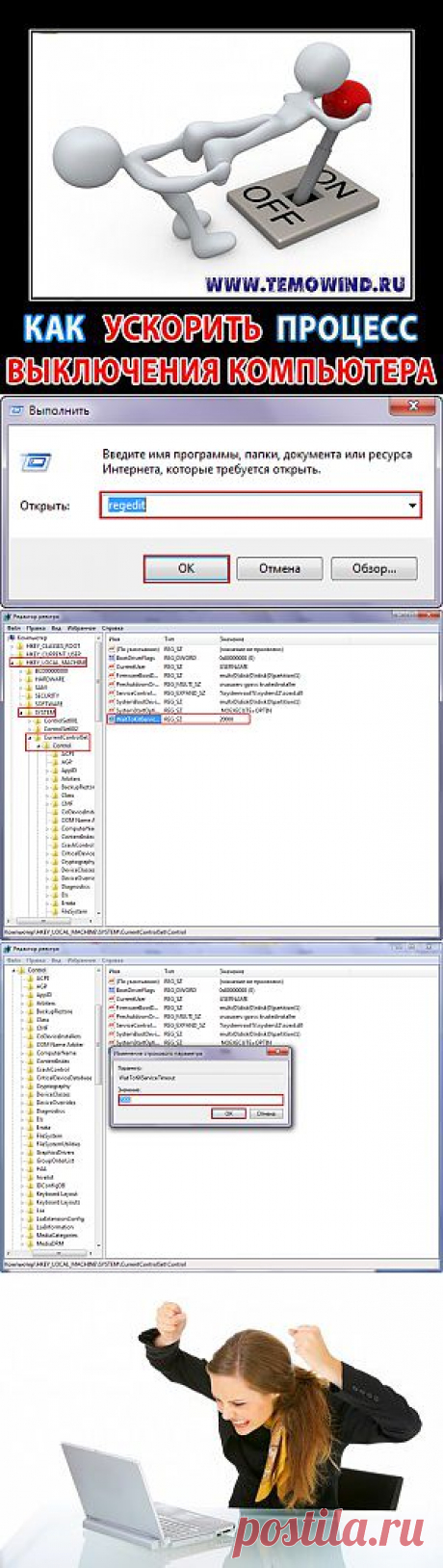Collapse the CurrentControlSet tree node
This screenshot has height=1568, width=443.
[30, 737]
